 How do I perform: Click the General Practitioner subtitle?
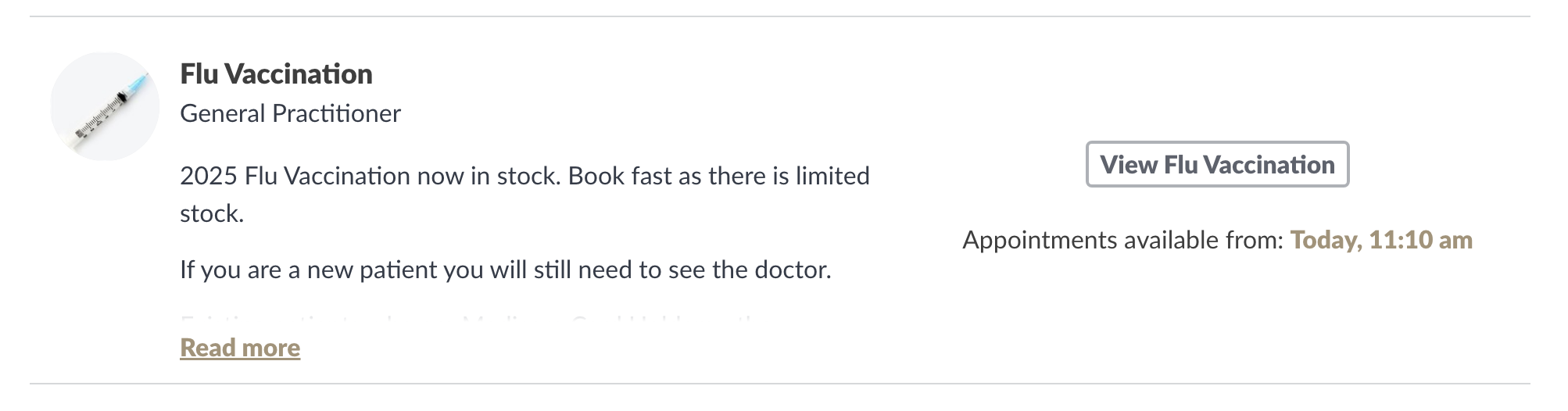click(290, 114)
